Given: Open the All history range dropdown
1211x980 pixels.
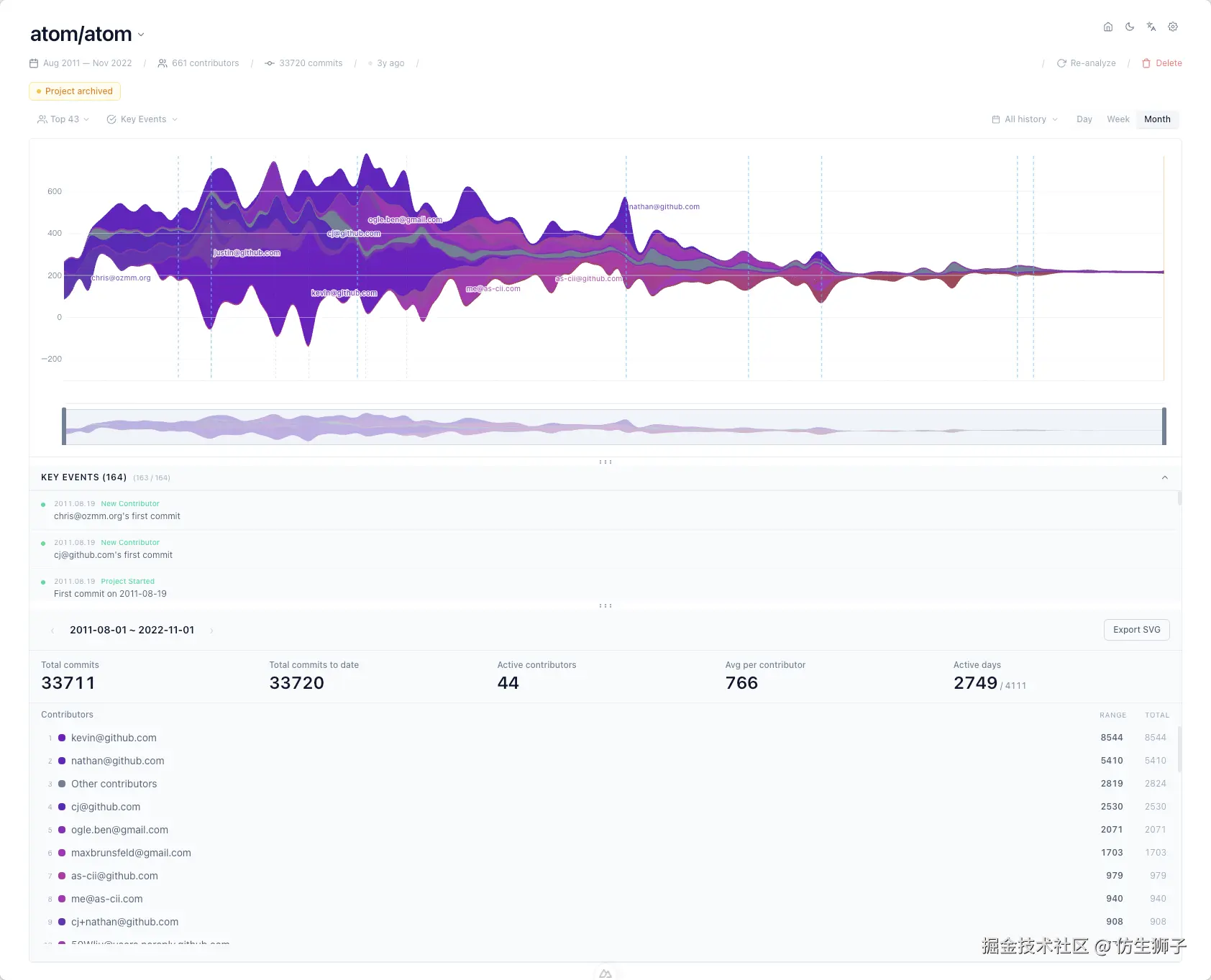Looking at the screenshot, I should point(1025,119).
